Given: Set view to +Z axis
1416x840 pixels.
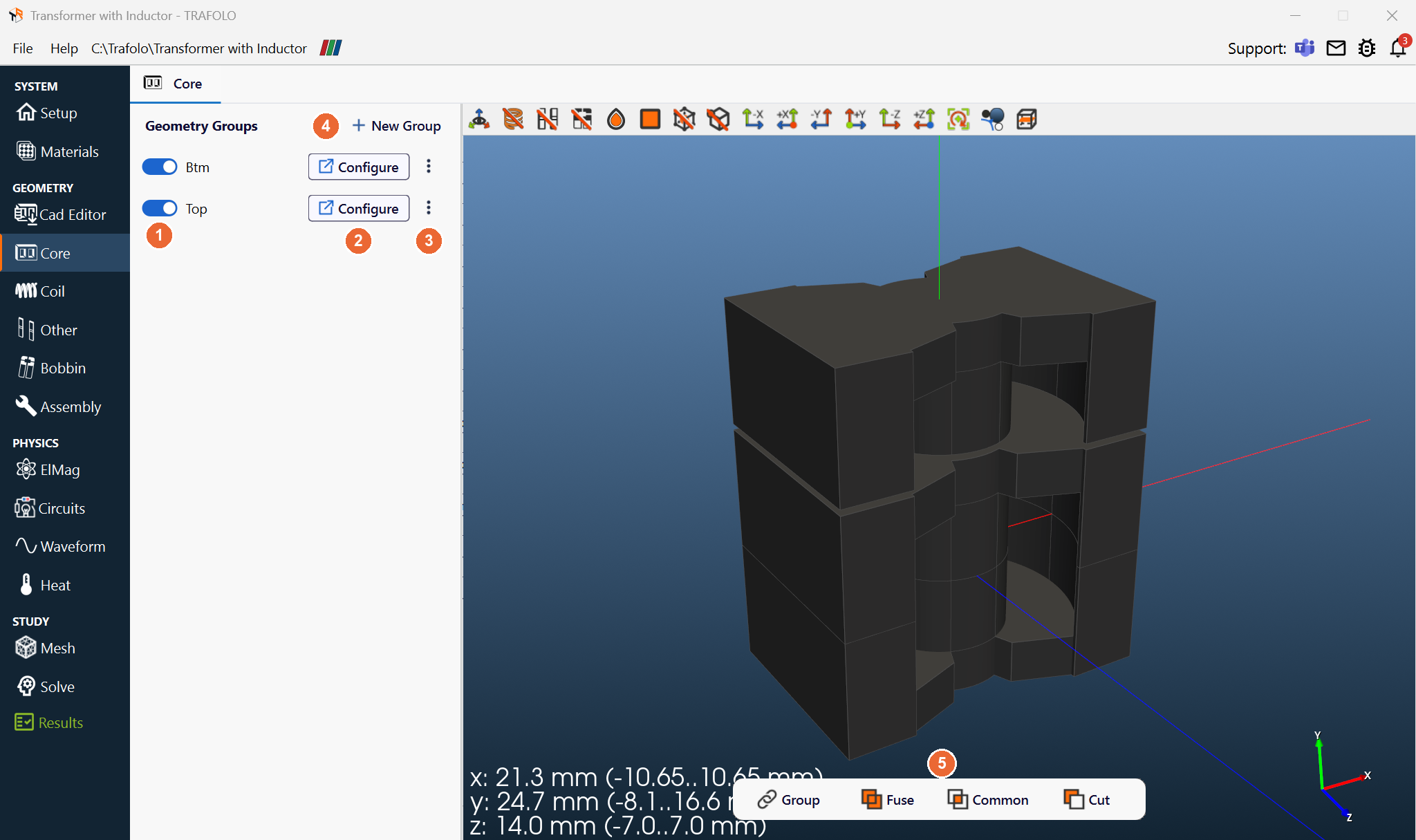Looking at the screenshot, I should point(924,119).
